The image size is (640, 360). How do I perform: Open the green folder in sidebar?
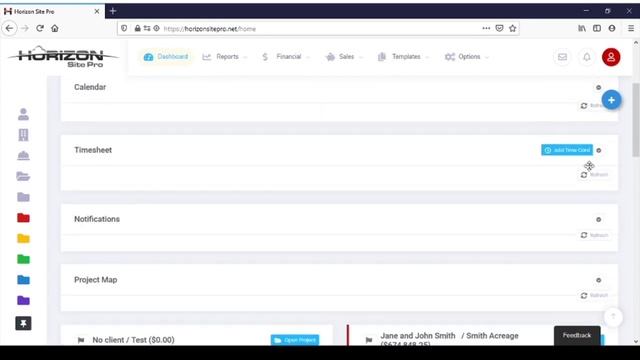click(23, 259)
